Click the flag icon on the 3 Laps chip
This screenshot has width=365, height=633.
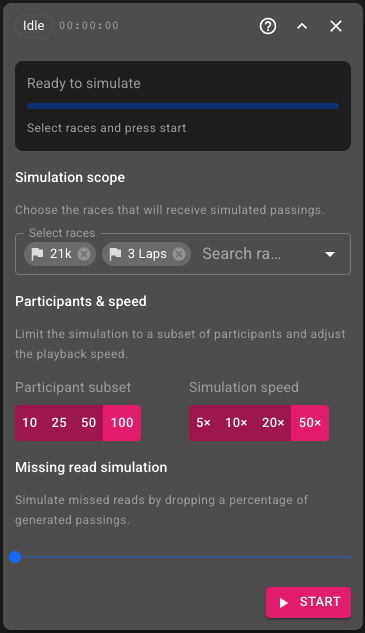click(115, 254)
